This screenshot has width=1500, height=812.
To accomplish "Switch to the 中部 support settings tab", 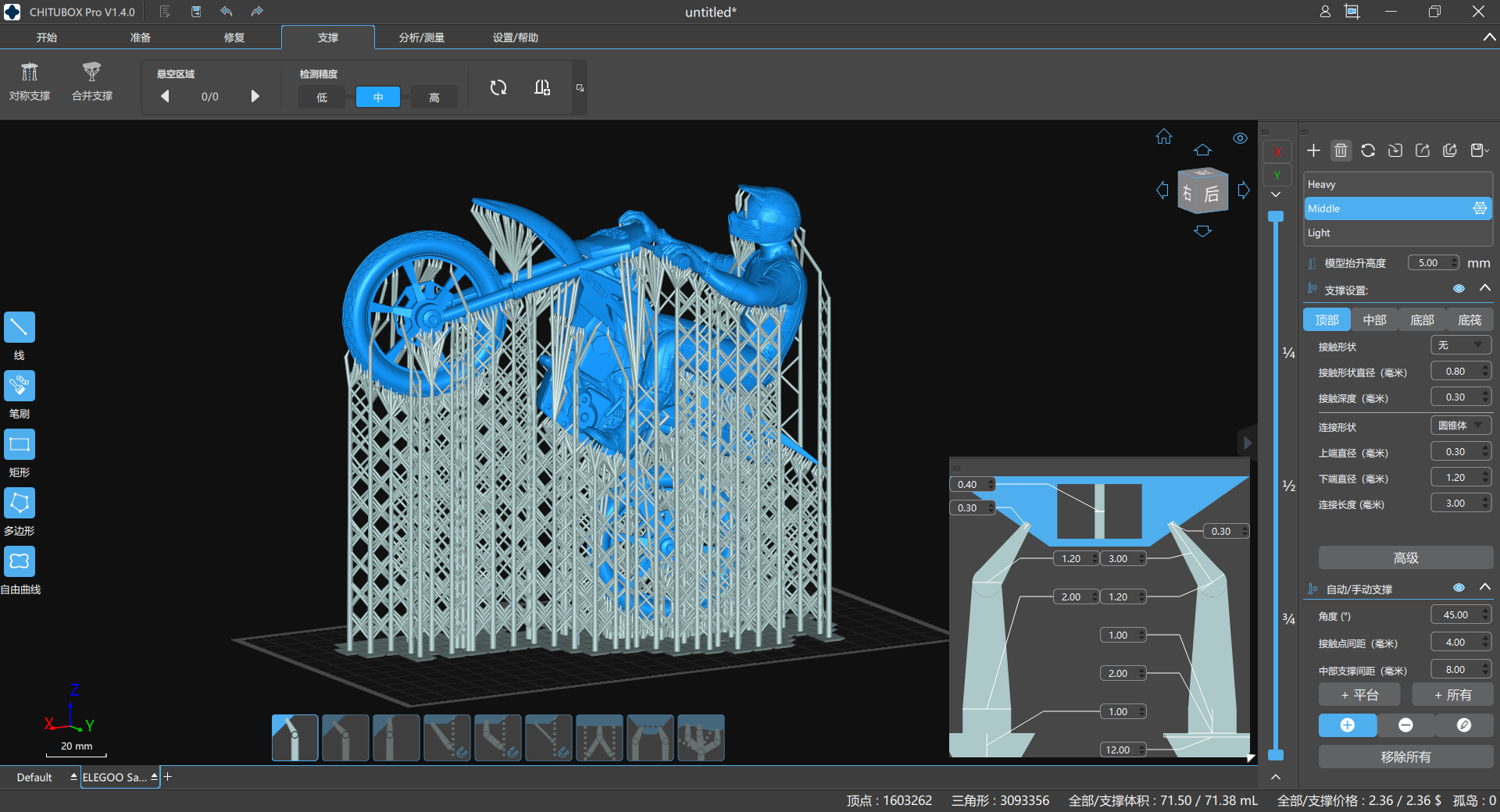I will tap(1374, 320).
